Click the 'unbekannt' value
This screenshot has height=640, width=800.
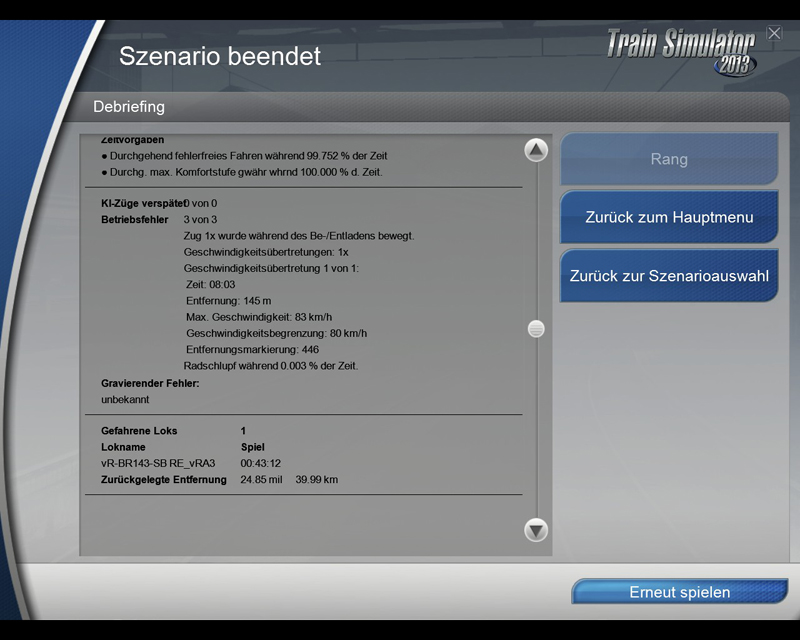(x=125, y=400)
